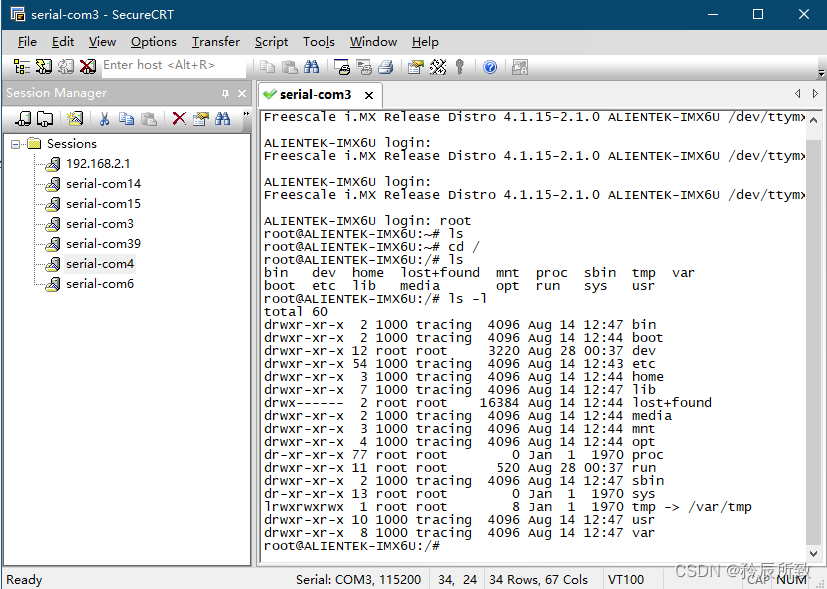Click the main toolbar Paste icon
Screen dimensions: 827x589
point(290,67)
